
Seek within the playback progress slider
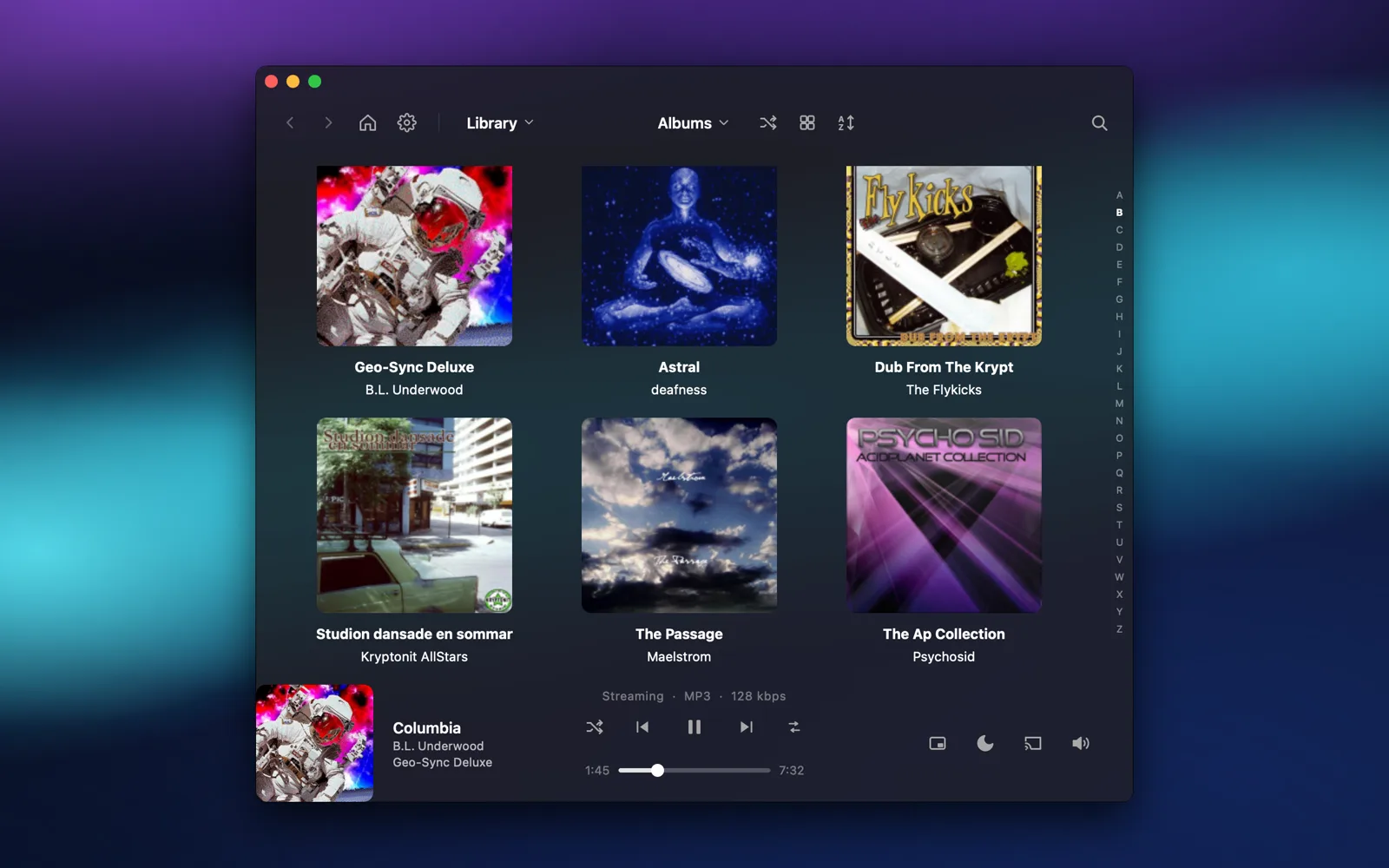pyautogui.click(x=694, y=771)
